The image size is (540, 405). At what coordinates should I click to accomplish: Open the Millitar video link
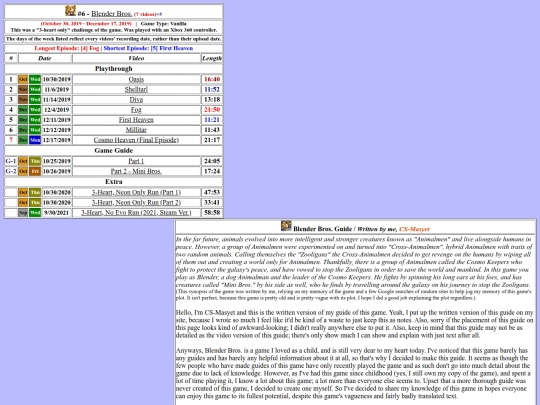pos(136,130)
